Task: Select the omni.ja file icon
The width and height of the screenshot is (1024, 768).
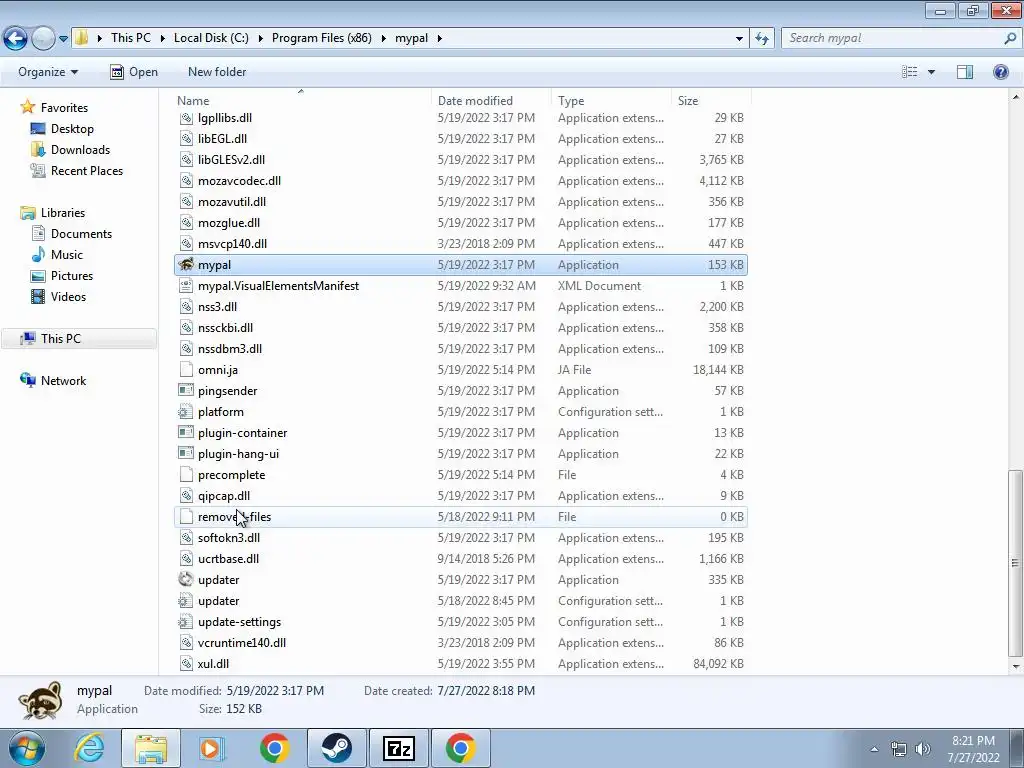Action: [x=186, y=370]
